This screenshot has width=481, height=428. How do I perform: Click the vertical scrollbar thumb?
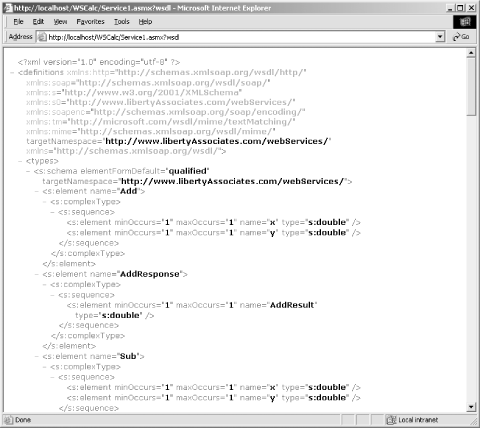471,87
